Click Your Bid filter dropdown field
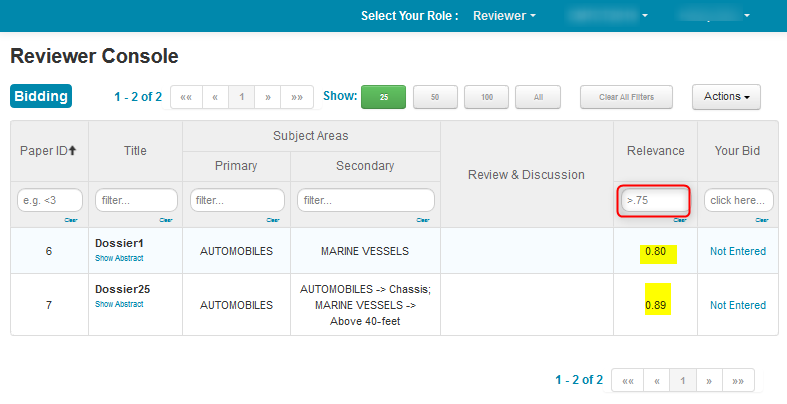 coord(738,200)
